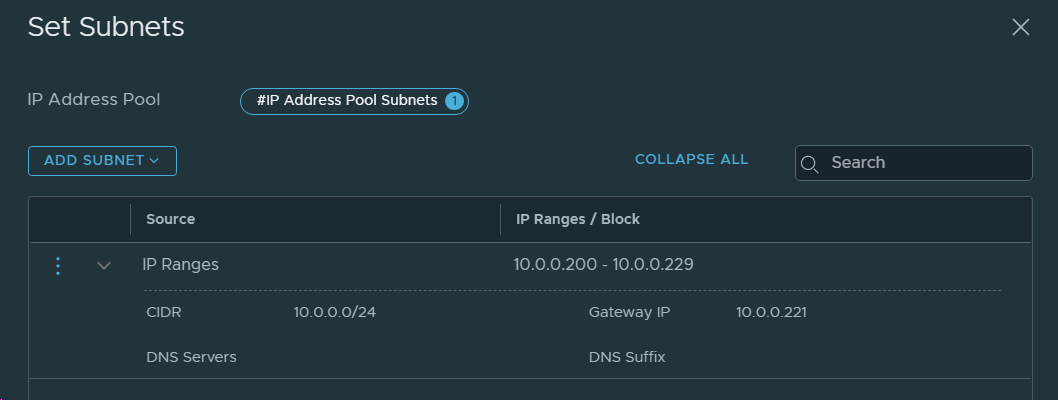1058x400 pixels.
Task: Click COLLAPSE ALL link
Action: (691, 160)
